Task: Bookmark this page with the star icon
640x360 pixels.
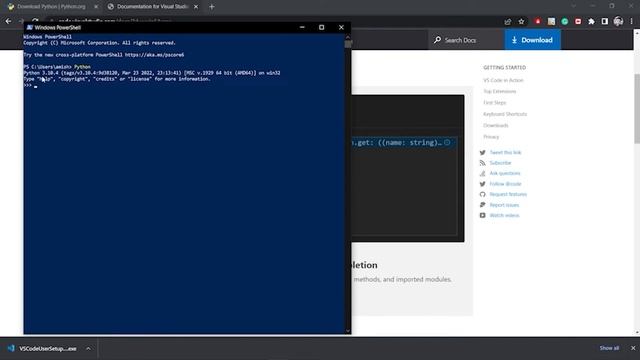Action: 521,21
